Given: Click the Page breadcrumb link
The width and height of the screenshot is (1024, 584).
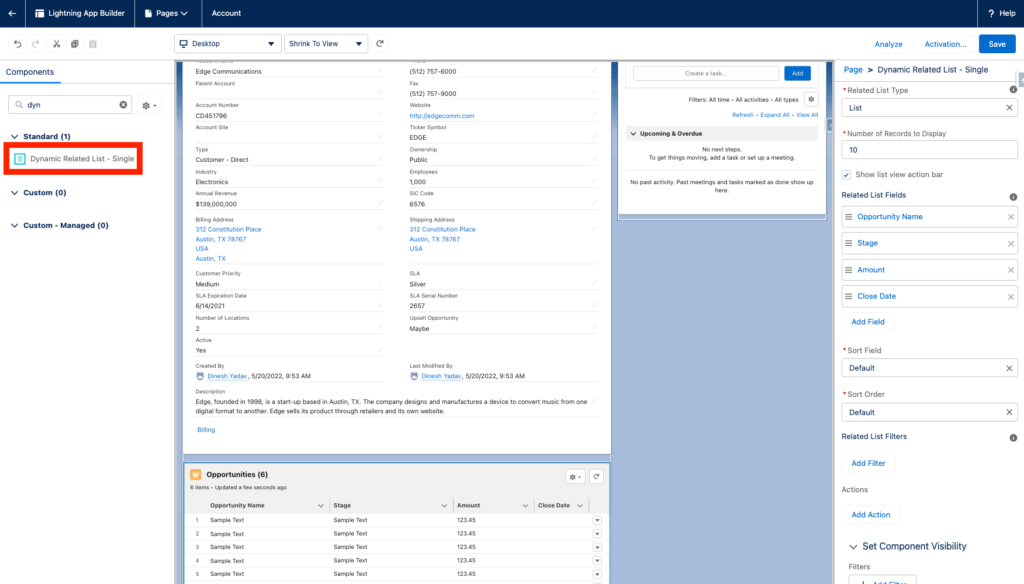Looking at the screenshot, I should coord(853,69).
